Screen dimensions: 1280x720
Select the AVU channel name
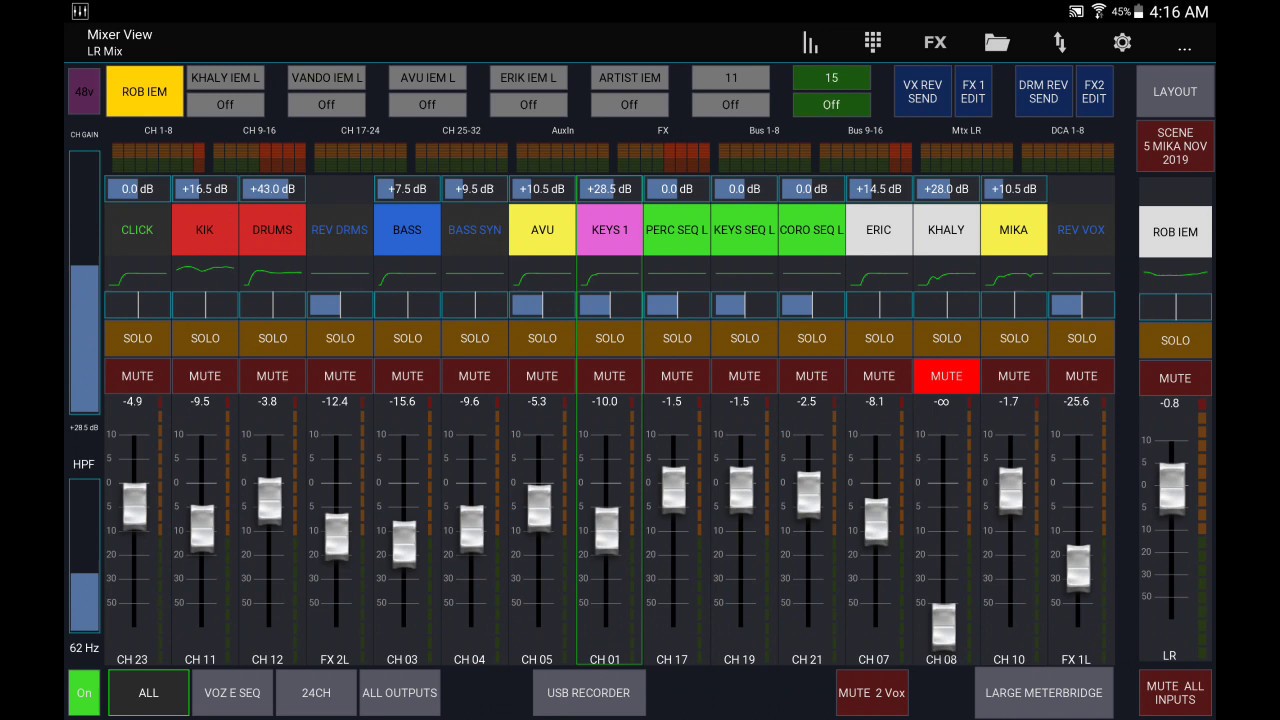(542, 230)
